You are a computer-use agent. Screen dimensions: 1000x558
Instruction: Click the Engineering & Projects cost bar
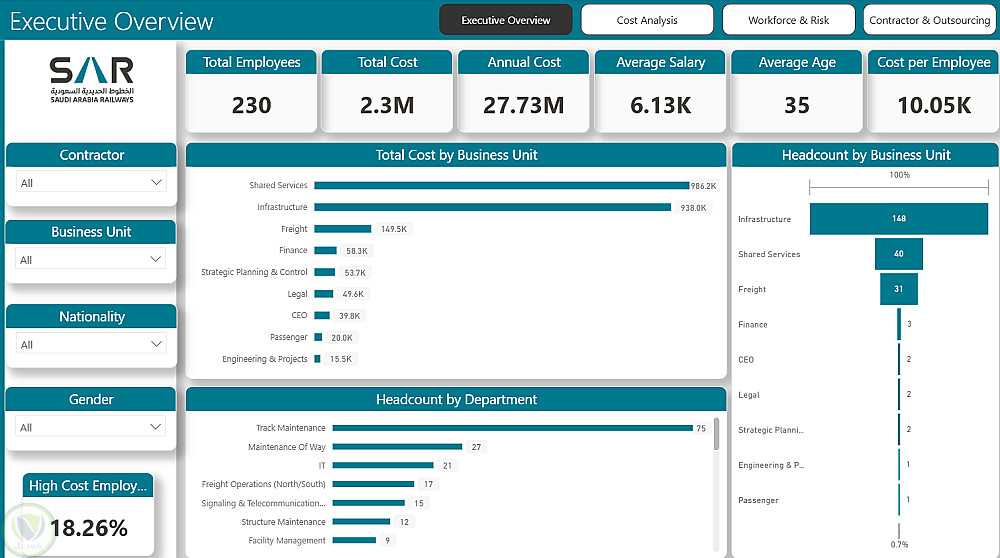(x=317, y=359)
